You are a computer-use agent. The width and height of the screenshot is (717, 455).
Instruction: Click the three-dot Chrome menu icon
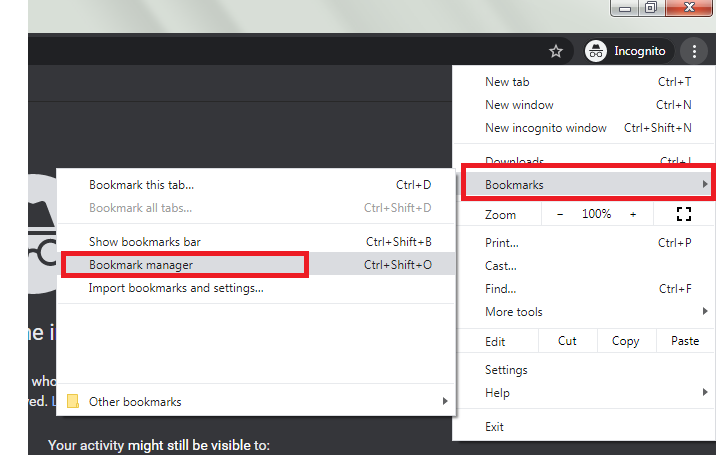(x=693, y=51)
